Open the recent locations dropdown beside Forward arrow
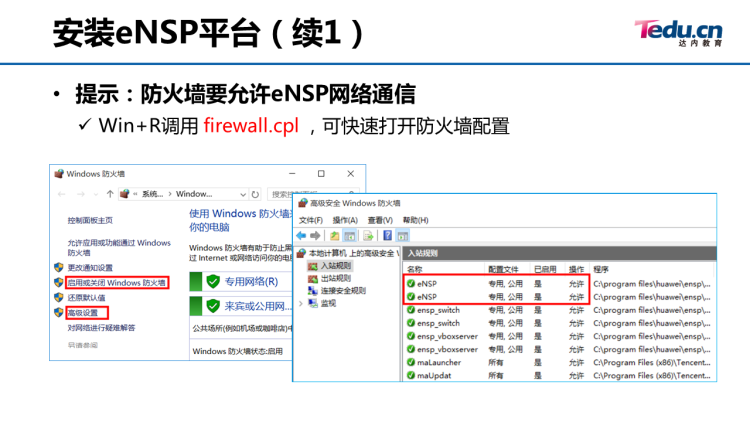Screen dimensions: 750x422 96,194
